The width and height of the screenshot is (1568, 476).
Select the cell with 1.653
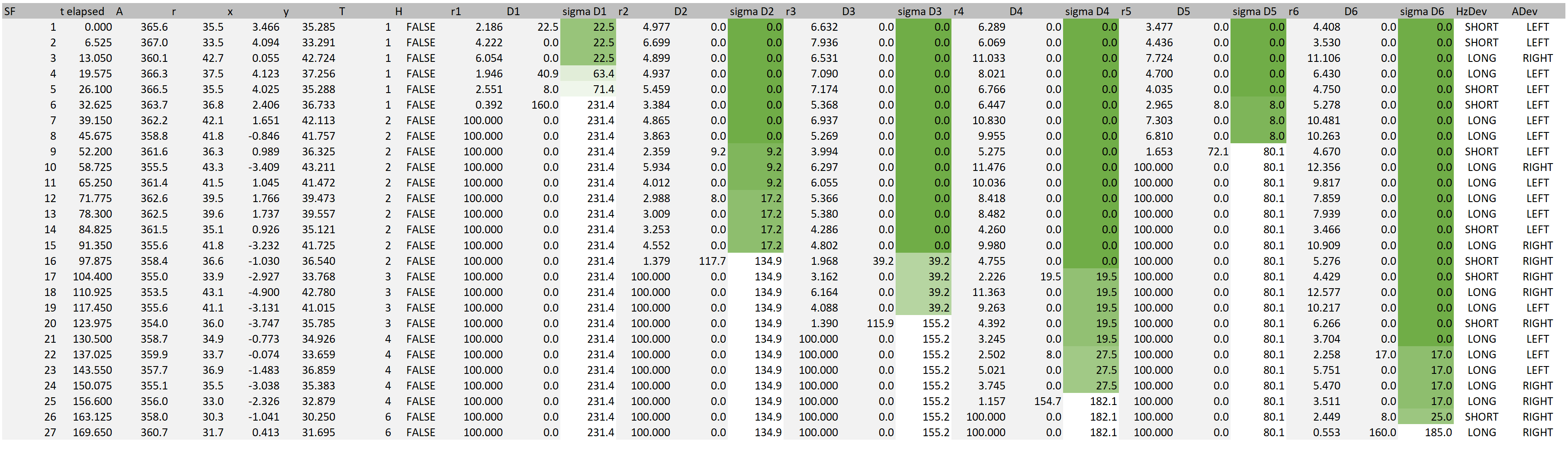pyautogui.click(x=1159, y=152)
